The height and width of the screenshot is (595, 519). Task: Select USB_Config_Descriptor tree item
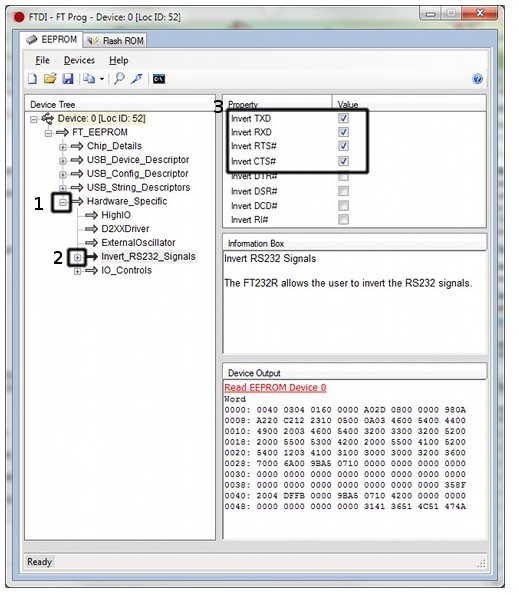(138, 173)
